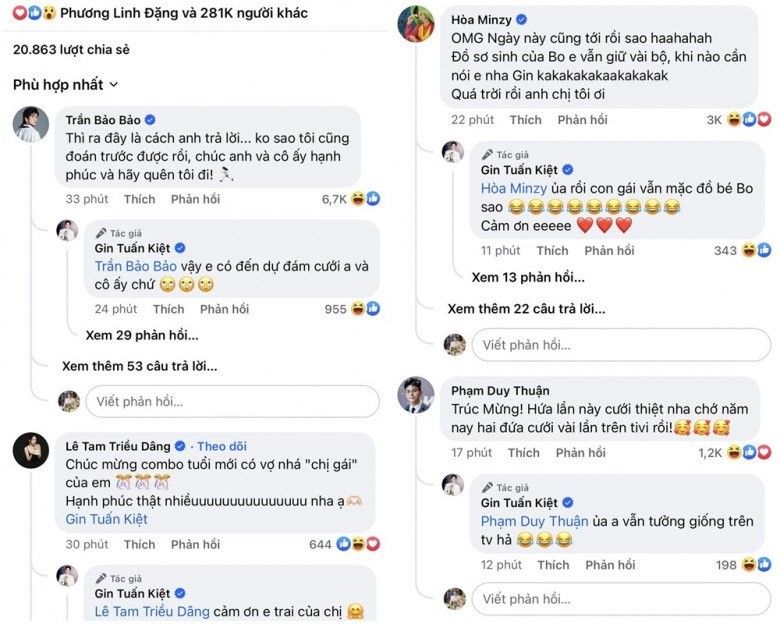Click reply input under Phạm Duy Thuận thread
780x624 pixels.
pos(620,598)
